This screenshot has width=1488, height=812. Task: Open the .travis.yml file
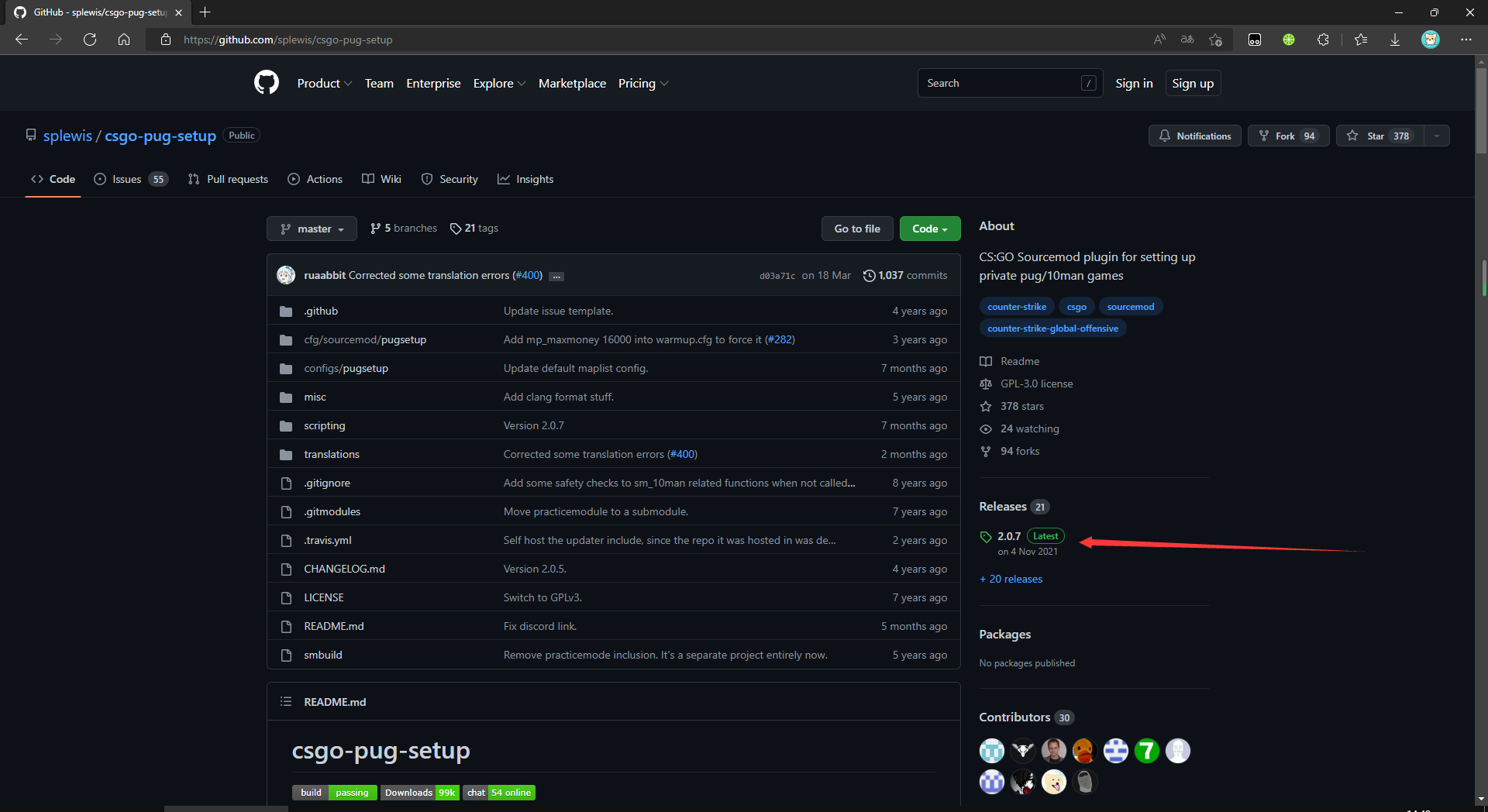[328, 540]
